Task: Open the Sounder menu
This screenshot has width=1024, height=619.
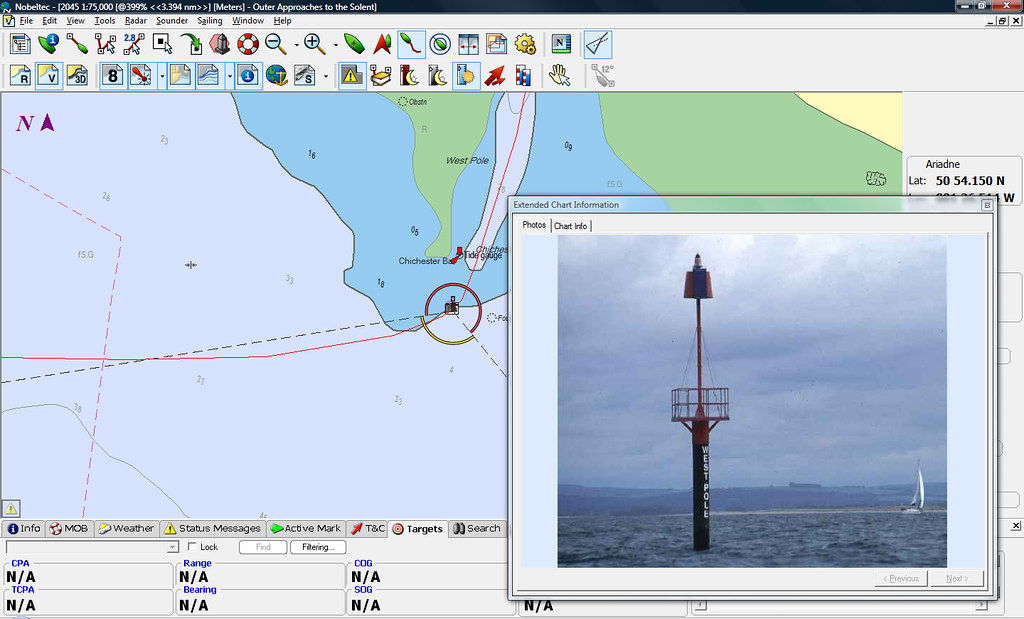Action: pos(172,21)
